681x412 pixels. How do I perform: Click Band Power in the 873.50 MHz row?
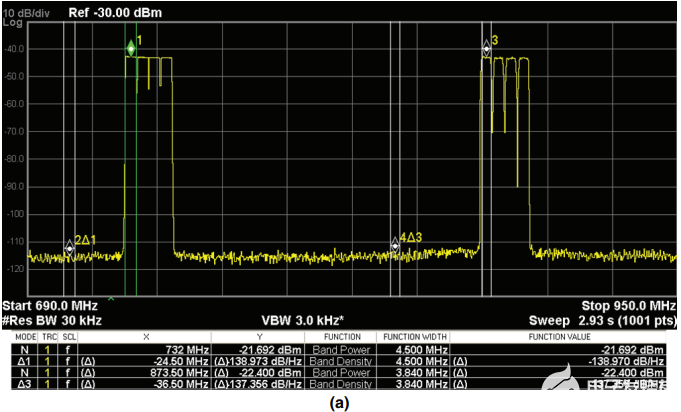[x=341, y=373]
